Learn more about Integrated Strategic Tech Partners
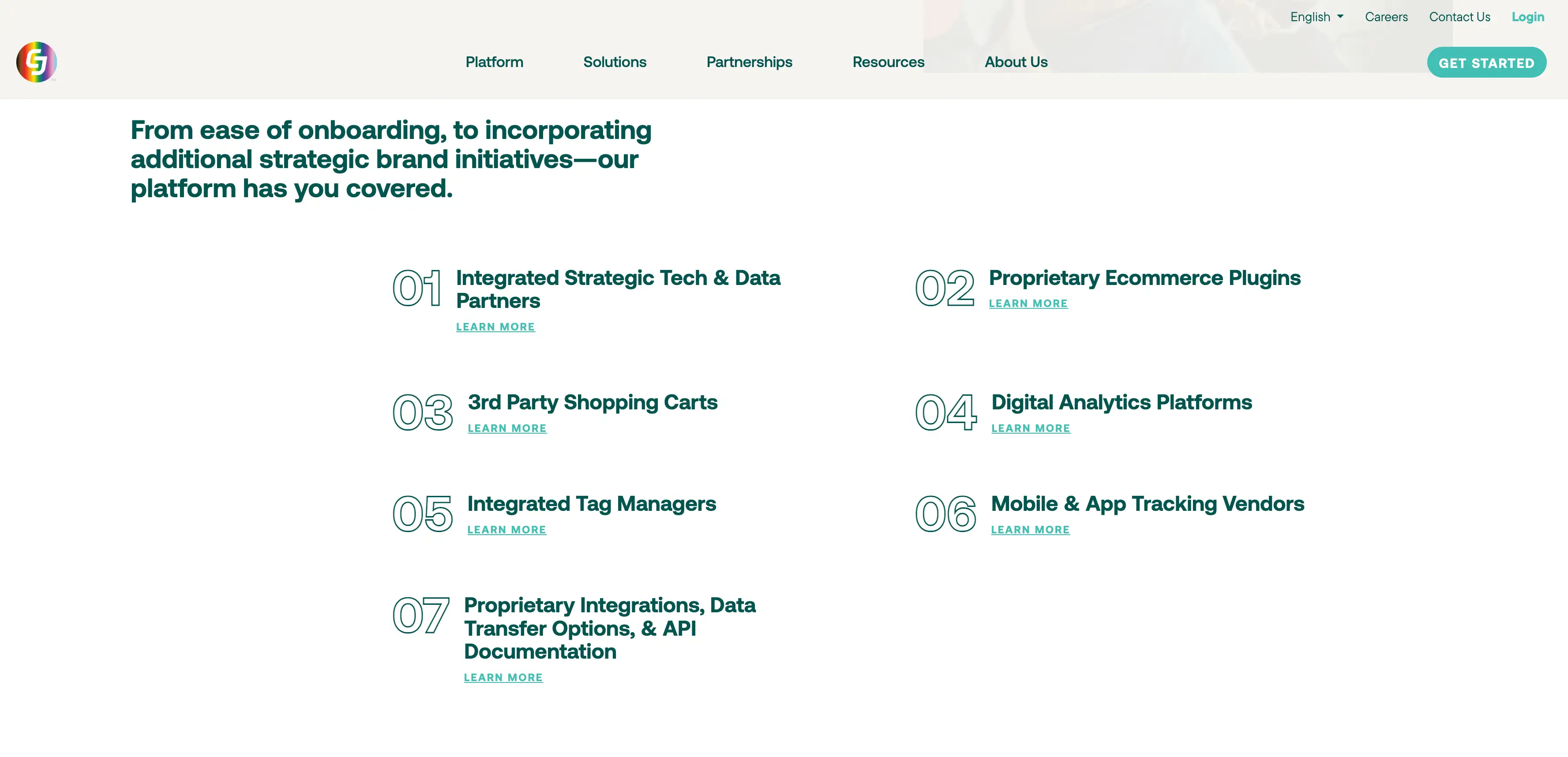The image size is (1568, 757). coord(495,327)
